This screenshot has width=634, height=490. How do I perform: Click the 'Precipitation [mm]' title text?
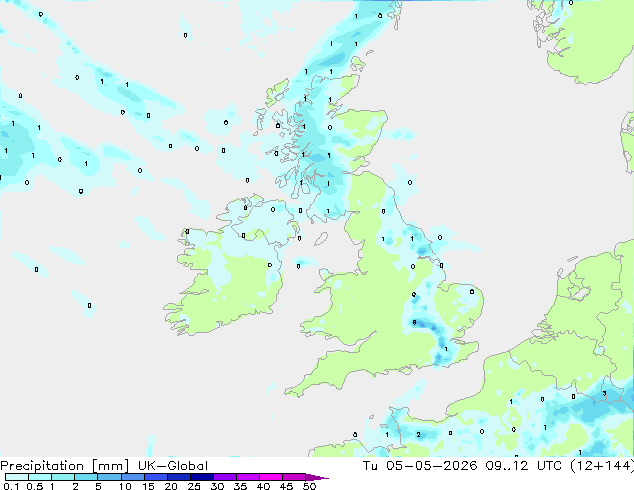pos(65,466)
